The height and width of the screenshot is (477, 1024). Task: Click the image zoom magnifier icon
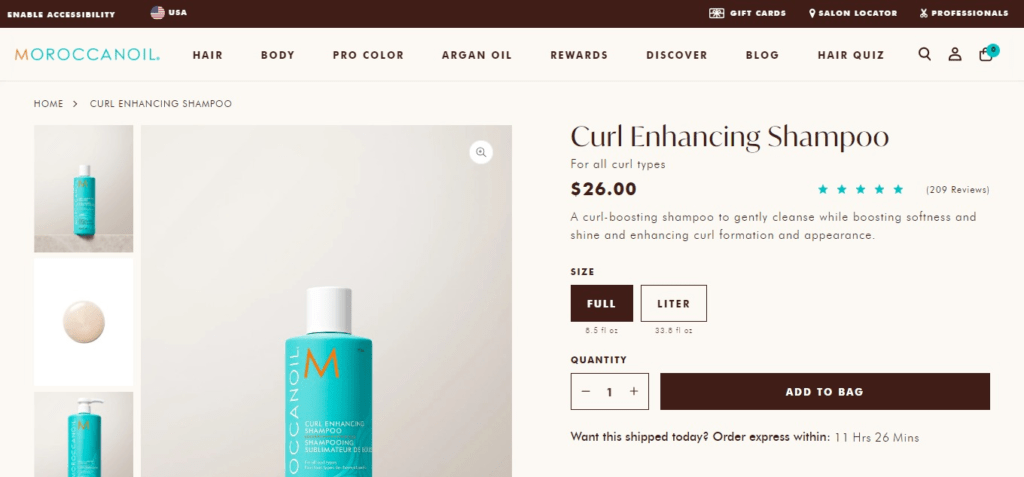[481, 152]
